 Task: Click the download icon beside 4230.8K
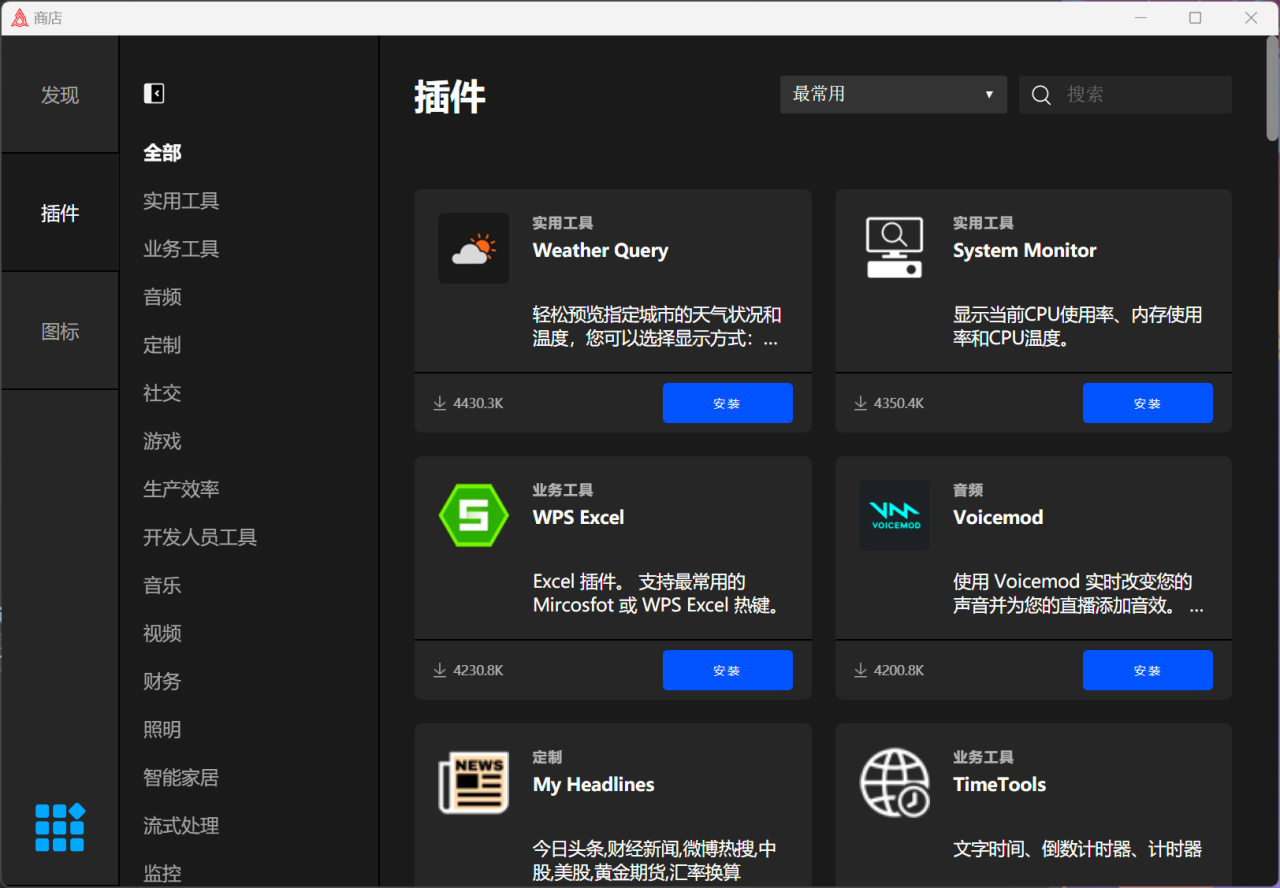pyautogui.click(x=439, y=670)
